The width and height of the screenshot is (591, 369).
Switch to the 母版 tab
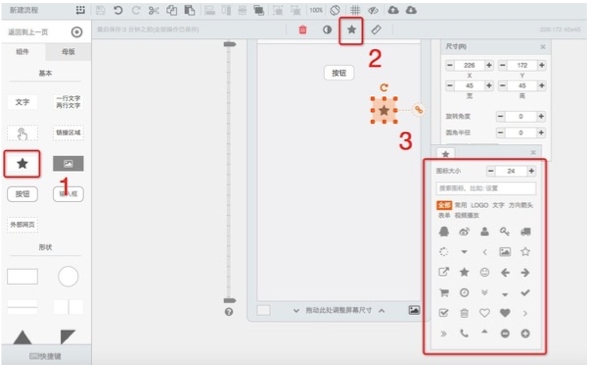[x=68, y=52]
